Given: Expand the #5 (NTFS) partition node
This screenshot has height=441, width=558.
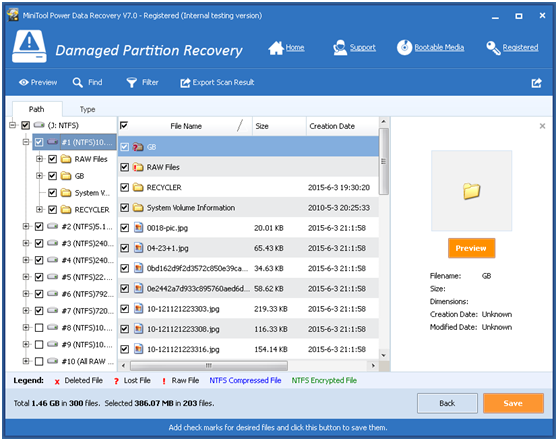Looking at the screenshot, I should [26, 277].
